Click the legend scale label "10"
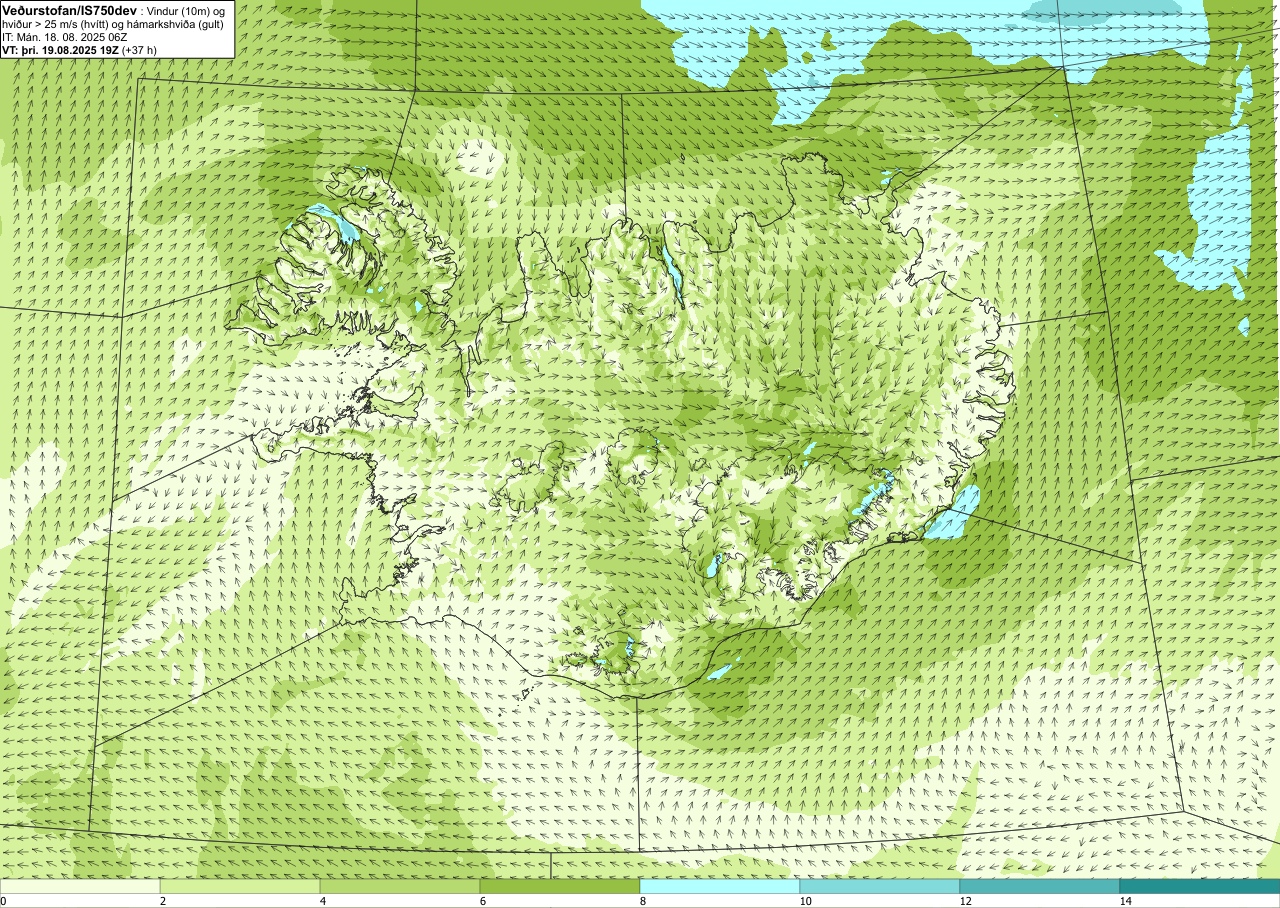 coord(804,901)
